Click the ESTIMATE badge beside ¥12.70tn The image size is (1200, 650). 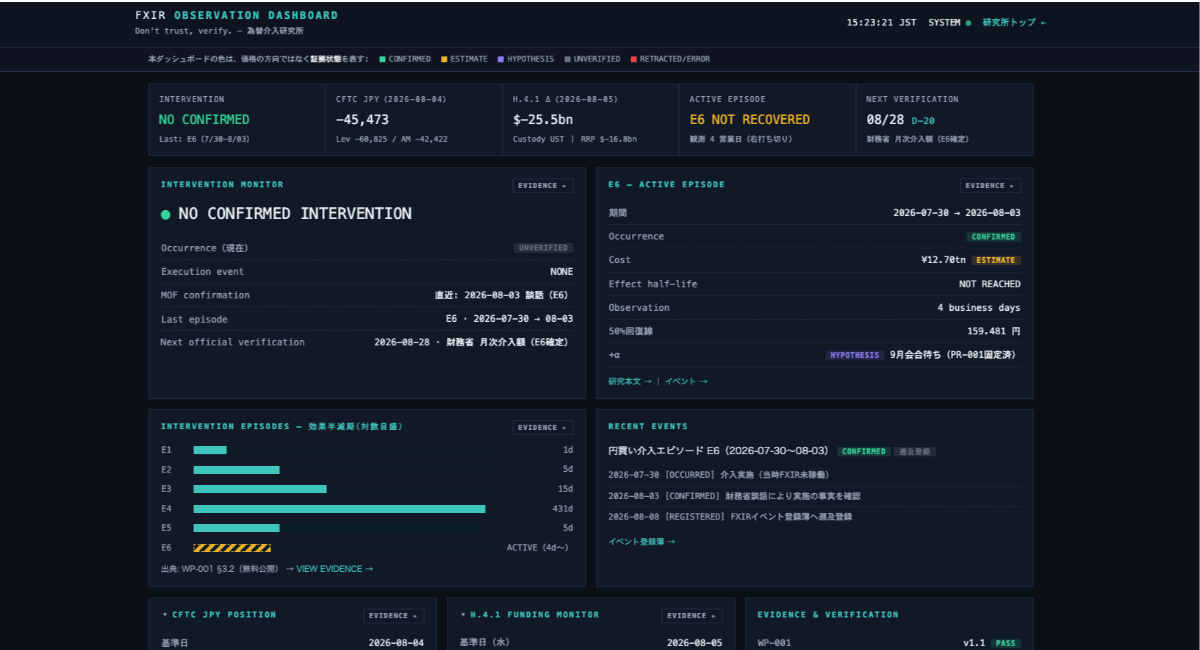click(x=997, y=260)
